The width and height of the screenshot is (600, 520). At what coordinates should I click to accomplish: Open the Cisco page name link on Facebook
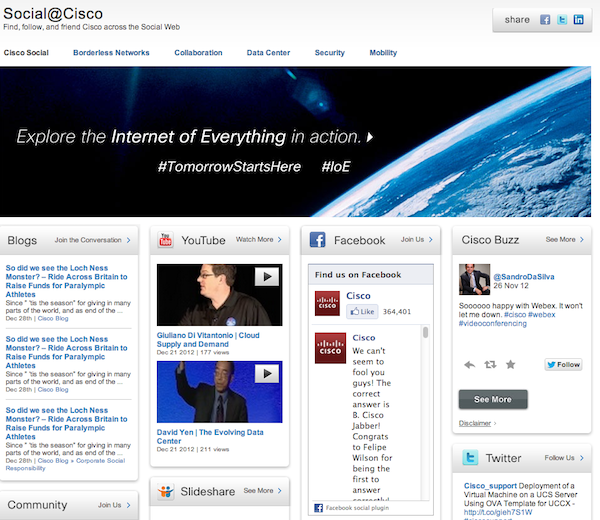[x=358, y=296]
